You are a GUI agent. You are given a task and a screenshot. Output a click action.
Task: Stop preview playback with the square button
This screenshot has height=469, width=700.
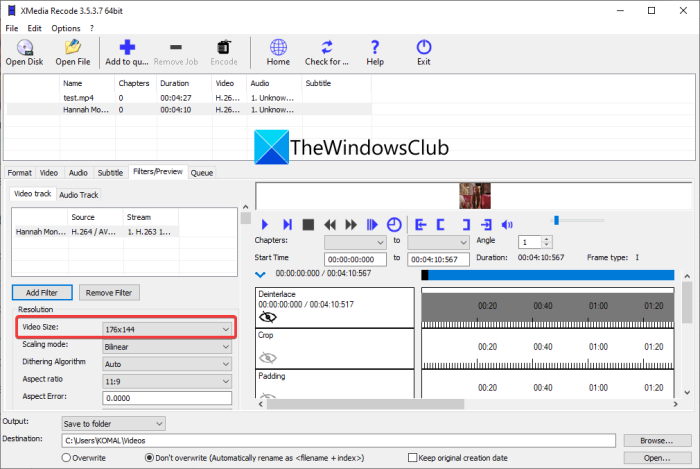point(308,225)
